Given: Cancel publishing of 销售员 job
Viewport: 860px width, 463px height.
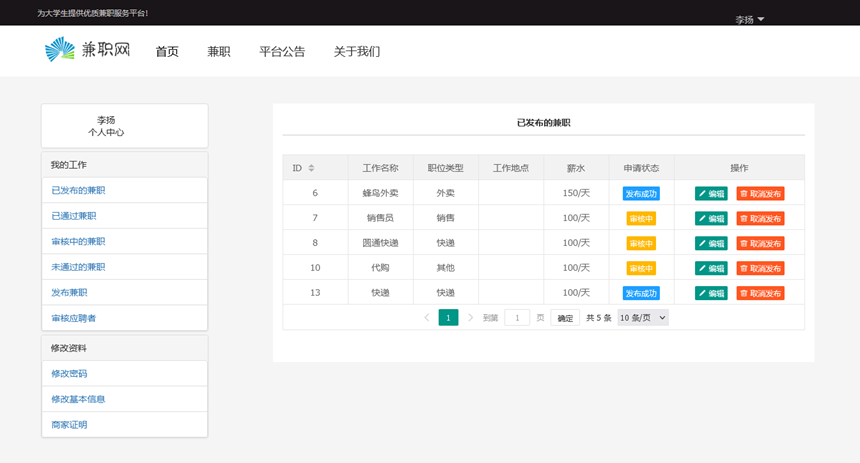Looking at the screenshot, I should point(760,218).
